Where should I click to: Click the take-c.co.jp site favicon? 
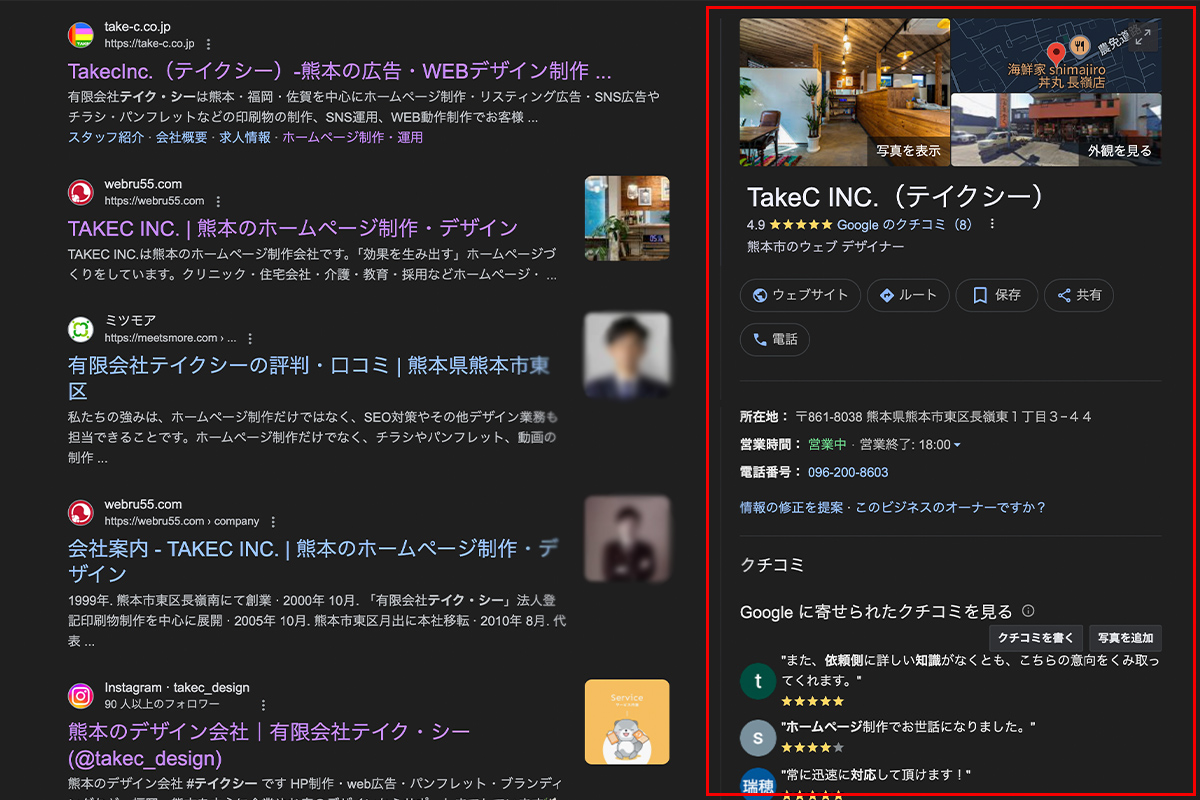tap(81, 35)
